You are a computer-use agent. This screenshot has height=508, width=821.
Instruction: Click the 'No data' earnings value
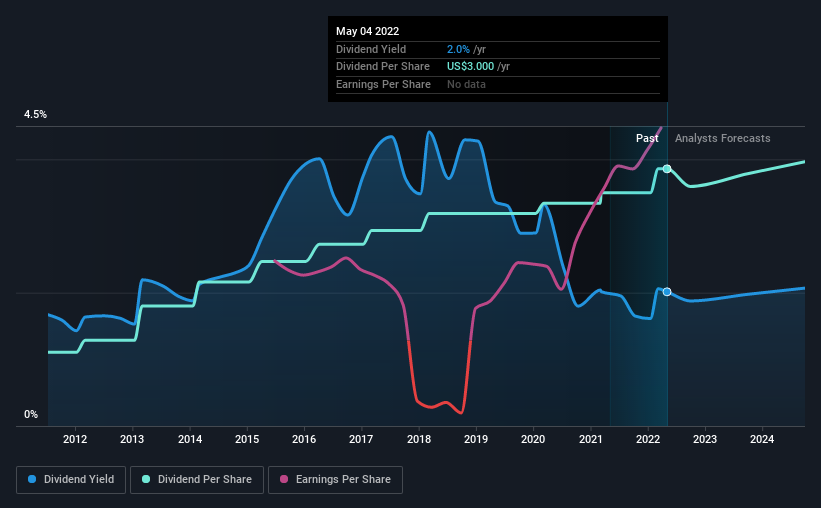pyautogui.click(x=466, y=84)
